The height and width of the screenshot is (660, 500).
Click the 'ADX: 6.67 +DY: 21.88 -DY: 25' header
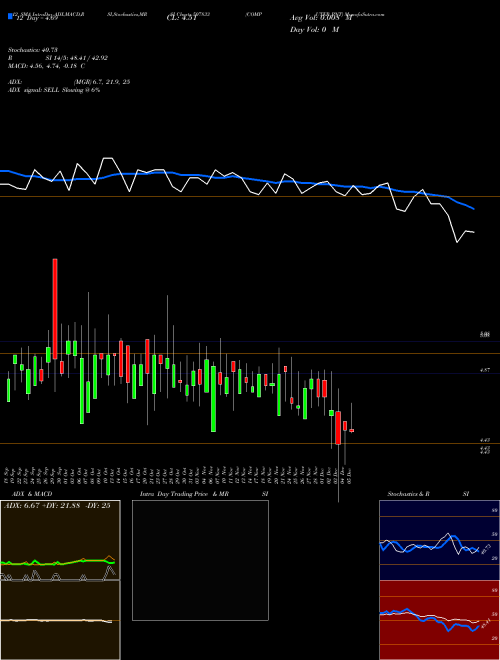(57, 505)
